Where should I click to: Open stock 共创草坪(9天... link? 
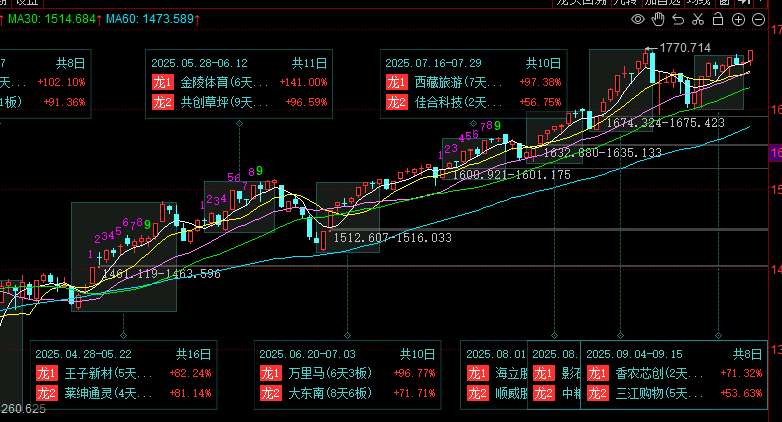click(224, 102)
